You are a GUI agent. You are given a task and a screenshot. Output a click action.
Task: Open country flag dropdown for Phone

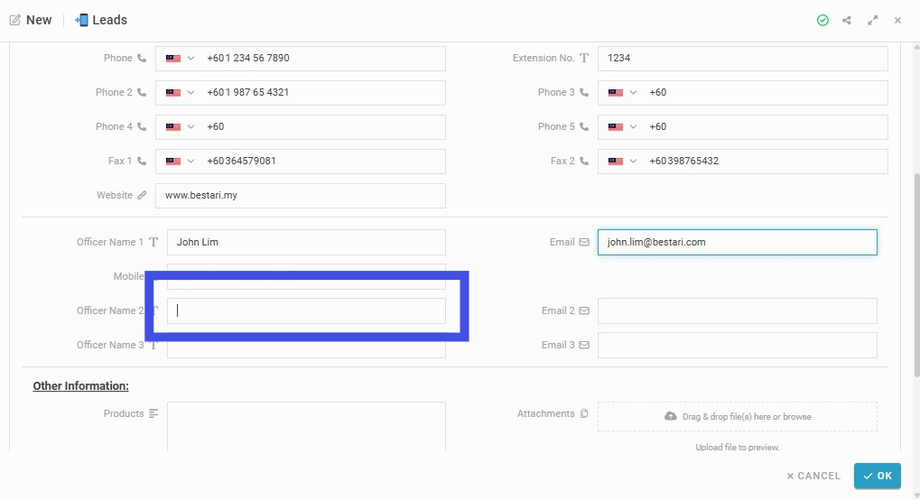click(x=180, y=59)
